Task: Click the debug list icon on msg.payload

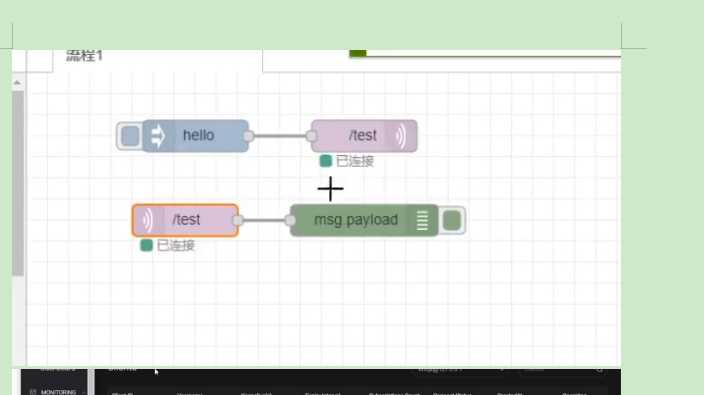Action: point(422,220)
